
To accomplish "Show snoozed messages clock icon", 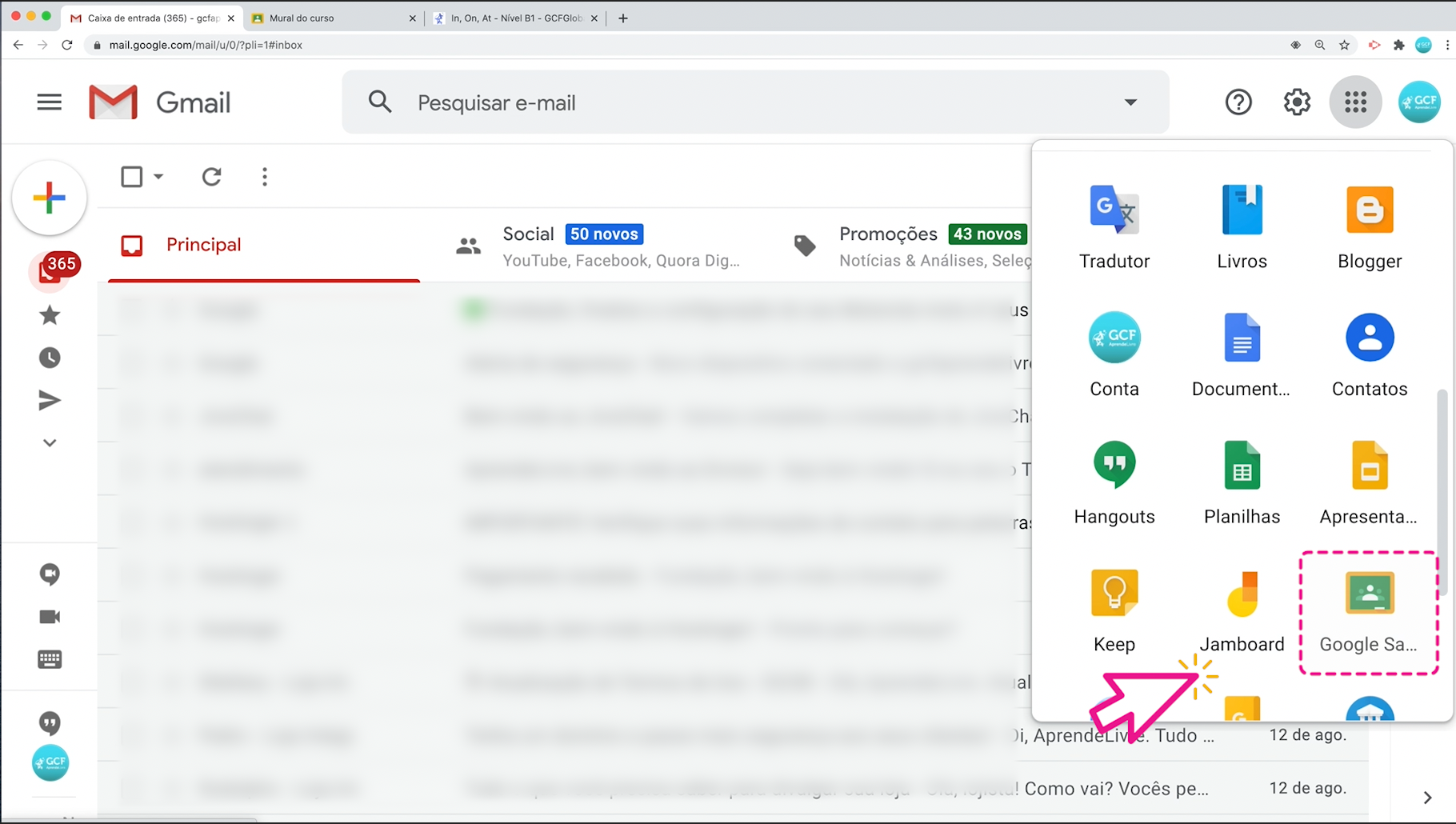I will (x=50, y=358).
